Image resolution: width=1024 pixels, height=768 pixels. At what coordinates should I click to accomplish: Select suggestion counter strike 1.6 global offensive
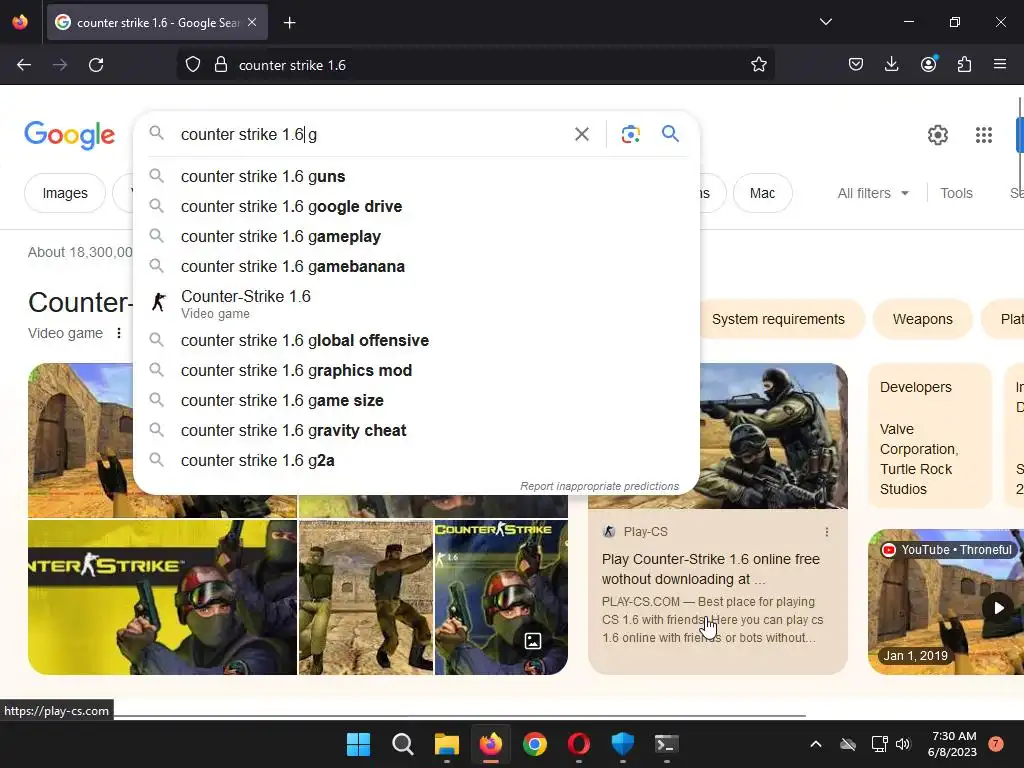click(416, 340)
